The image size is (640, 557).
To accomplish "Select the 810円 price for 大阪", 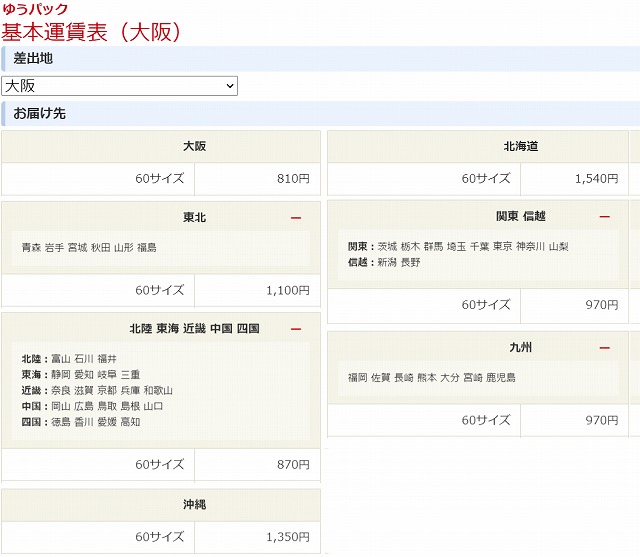I will (293, 178).
